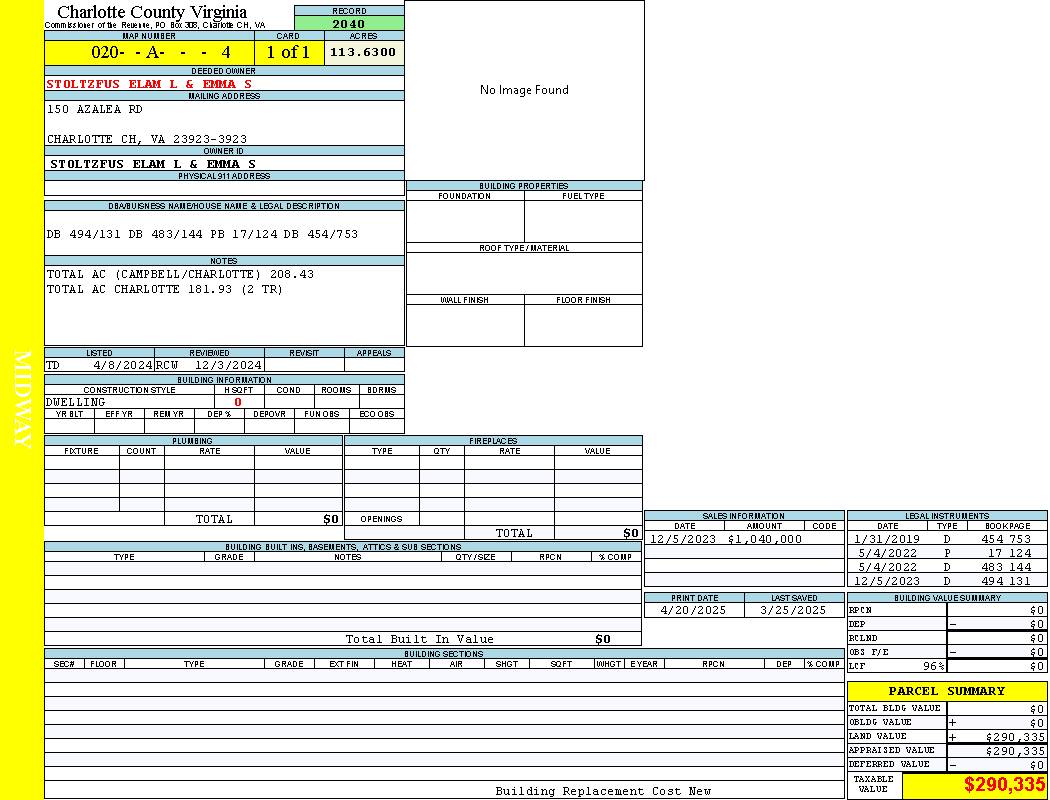The image size is (1050, 800).
Task: Select the DWELLING construction style value
Action: (75, 402)
